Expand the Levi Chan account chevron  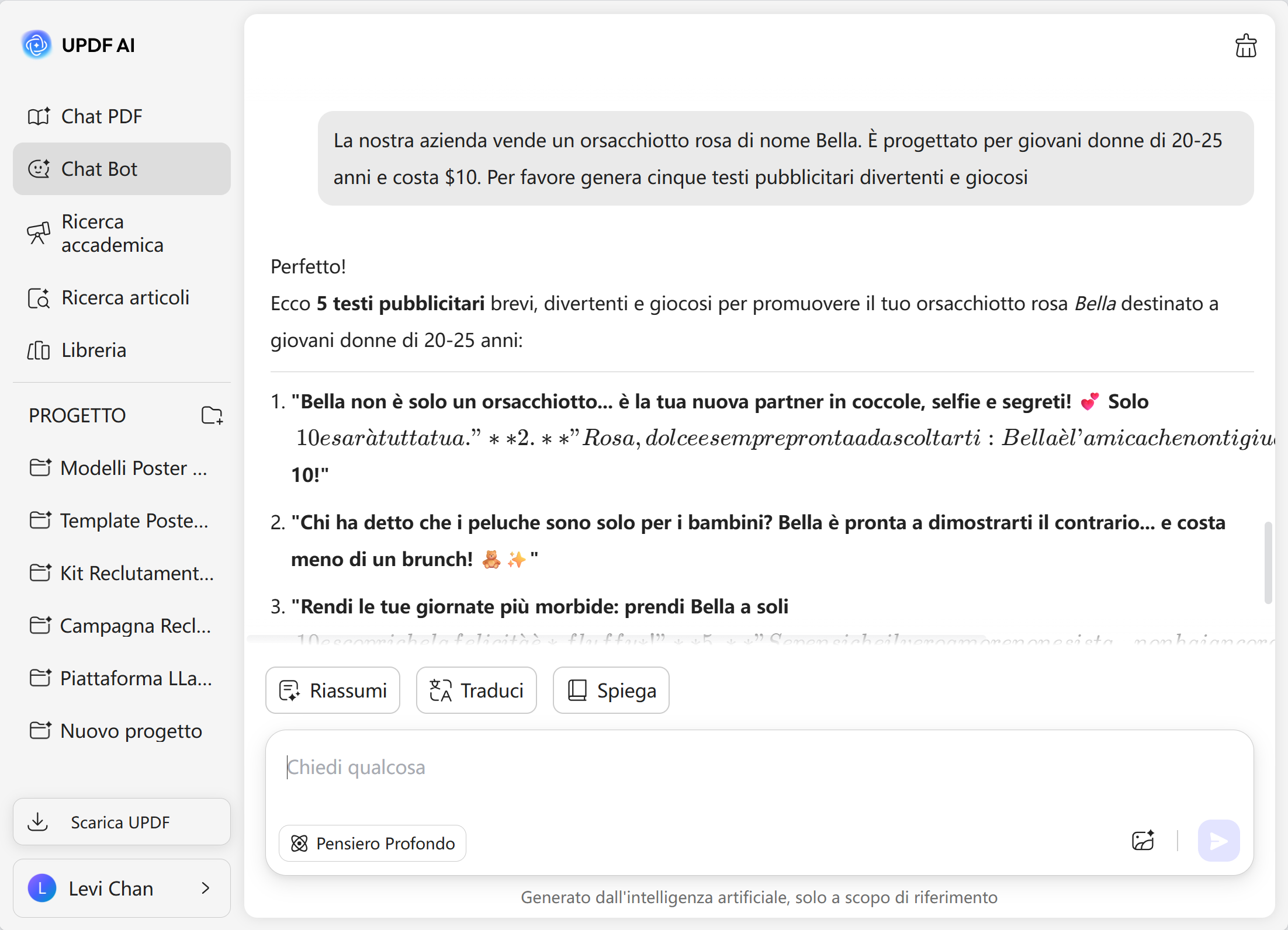tap(205, 888)
